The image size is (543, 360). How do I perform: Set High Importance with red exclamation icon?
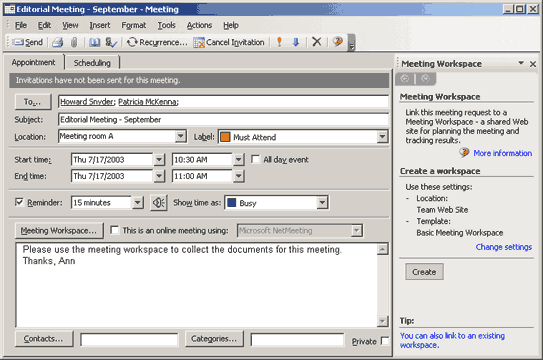[279, 42]
